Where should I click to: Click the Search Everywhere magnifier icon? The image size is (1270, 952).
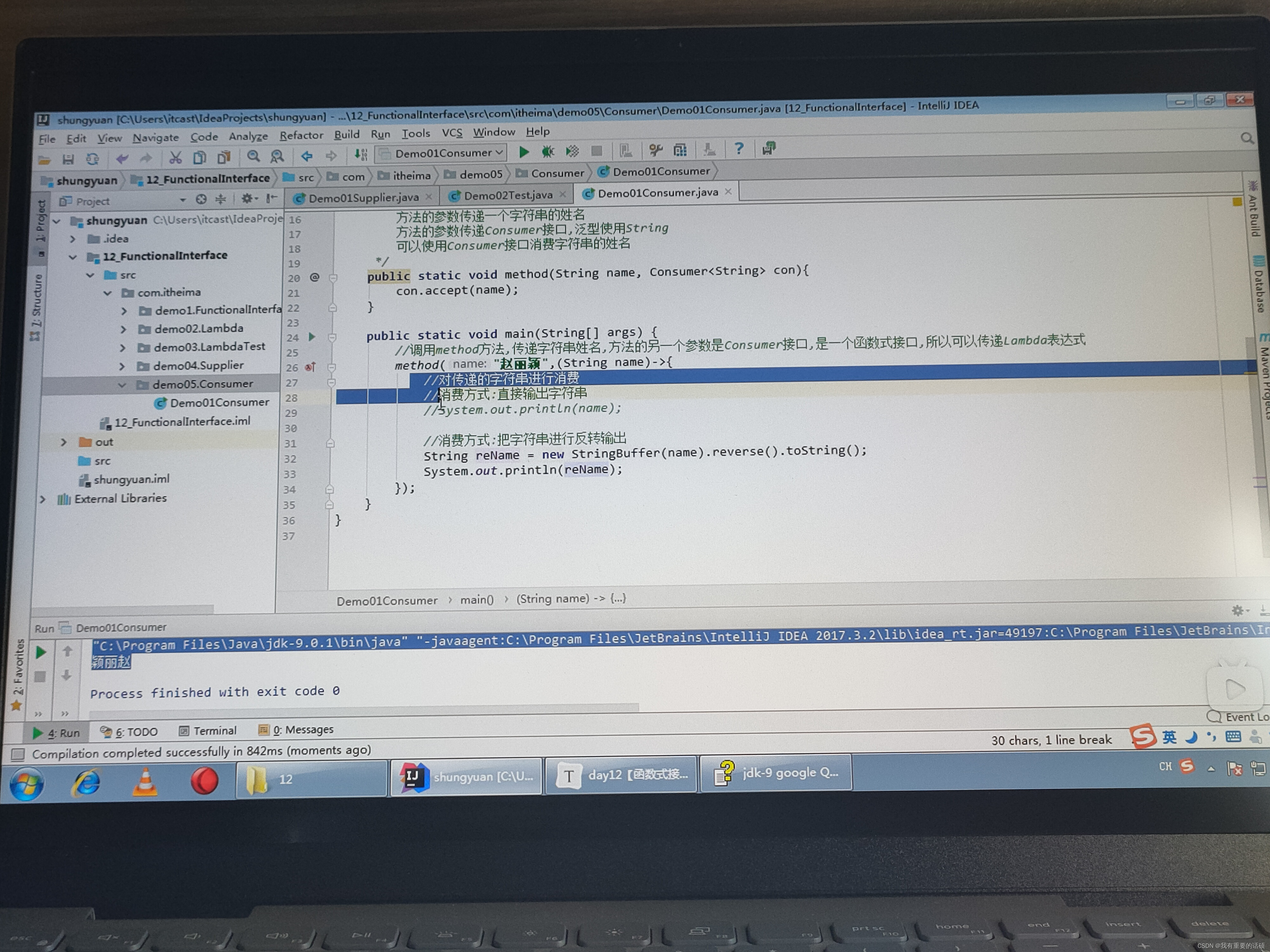(1247, 138)
